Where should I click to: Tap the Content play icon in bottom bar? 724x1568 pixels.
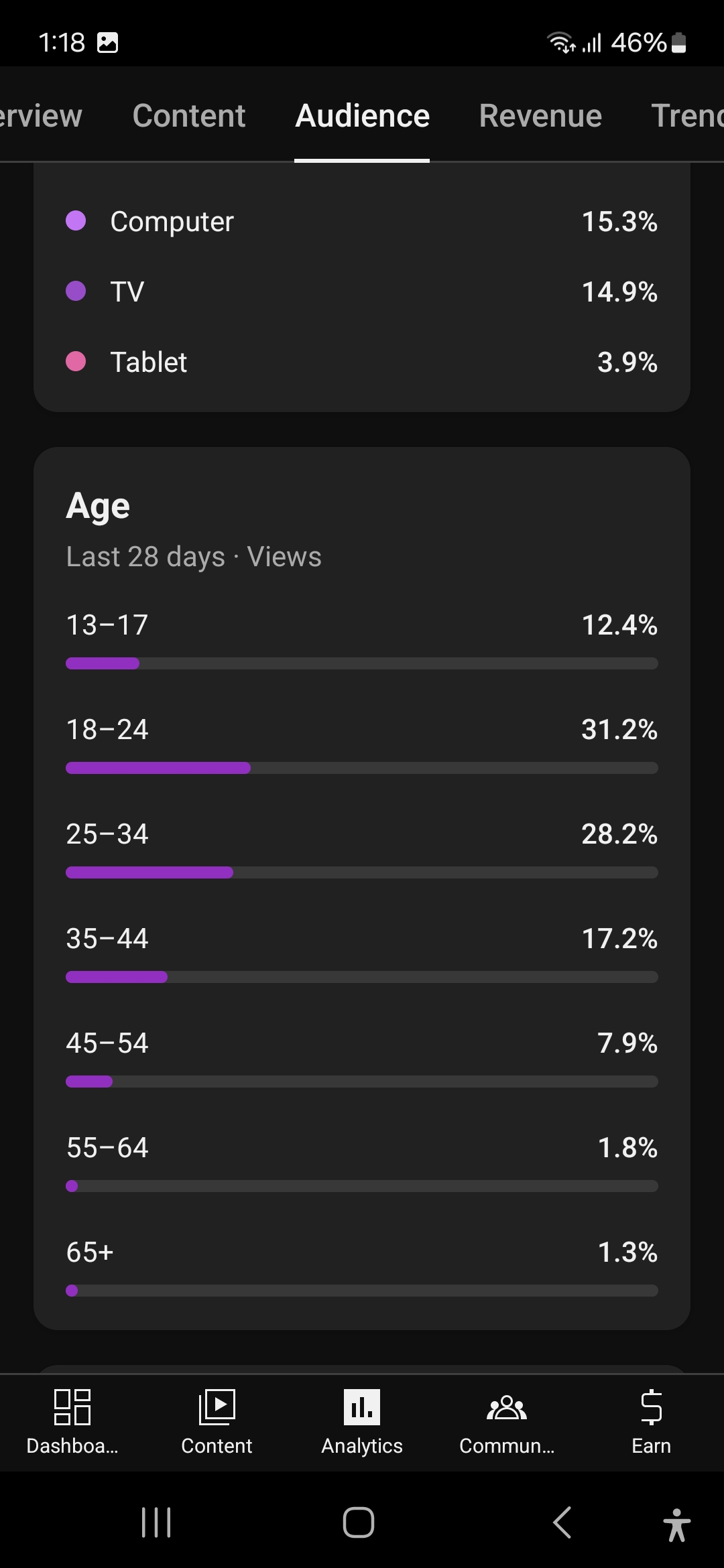click(217, 1407)
